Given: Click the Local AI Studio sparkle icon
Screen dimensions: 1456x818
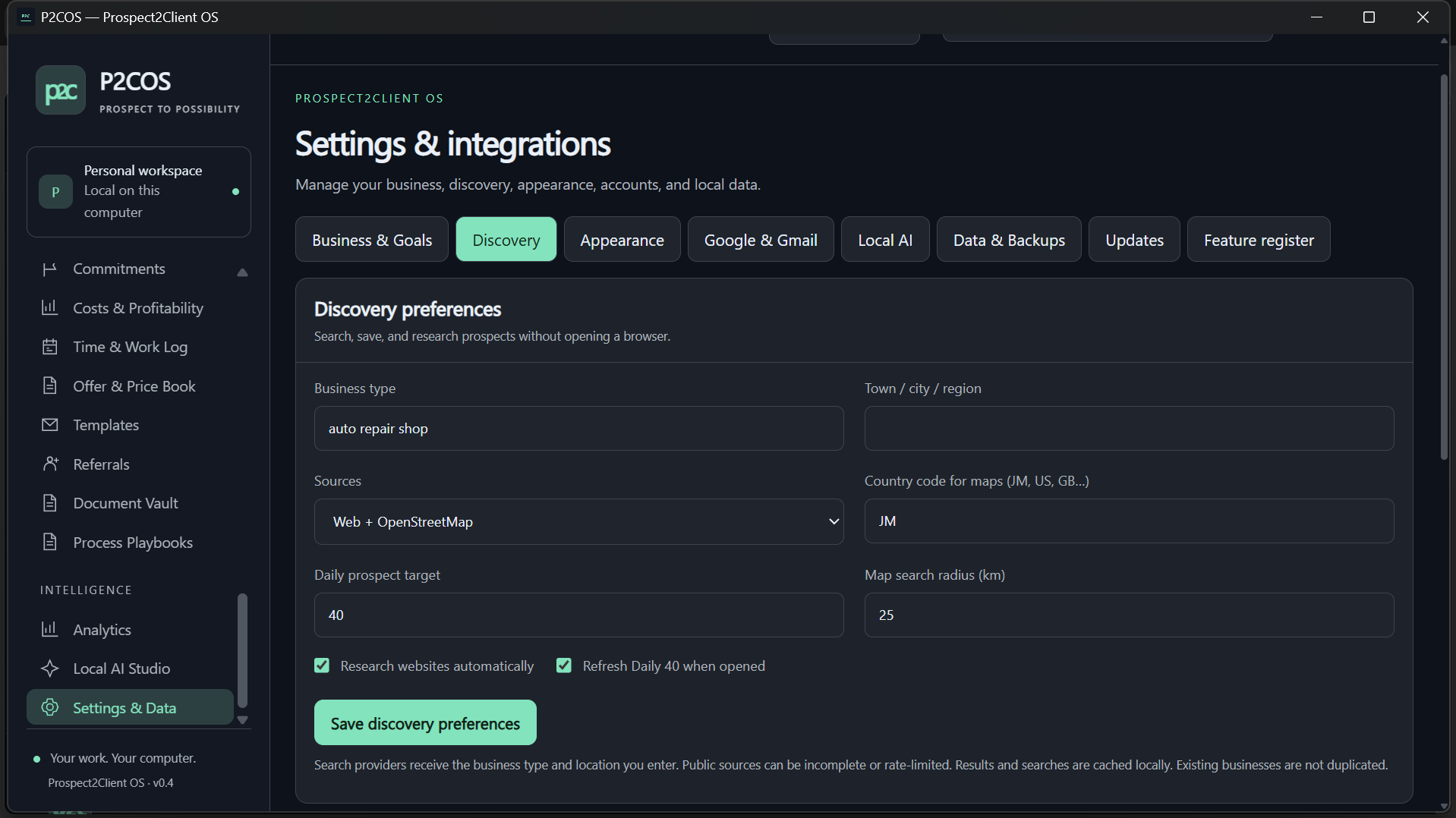Looking at the screenshot, I should tap(49, 669).
